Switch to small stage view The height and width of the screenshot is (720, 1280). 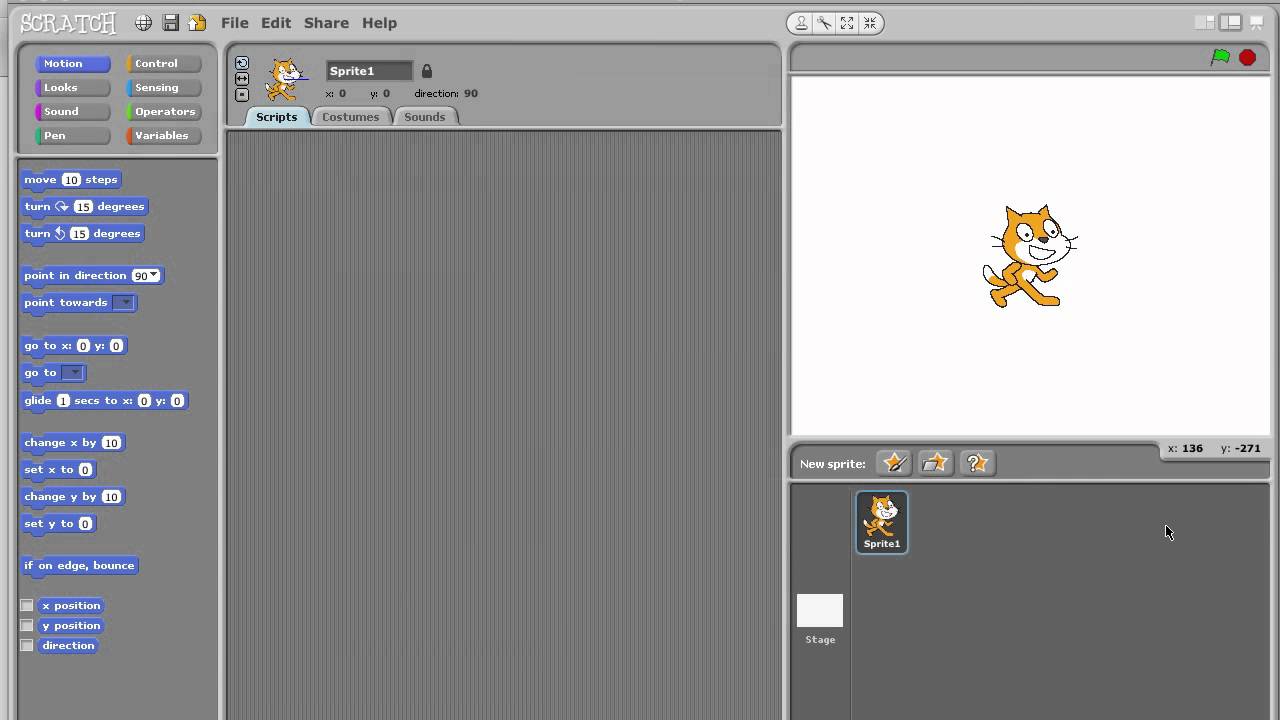(1206, 22)
